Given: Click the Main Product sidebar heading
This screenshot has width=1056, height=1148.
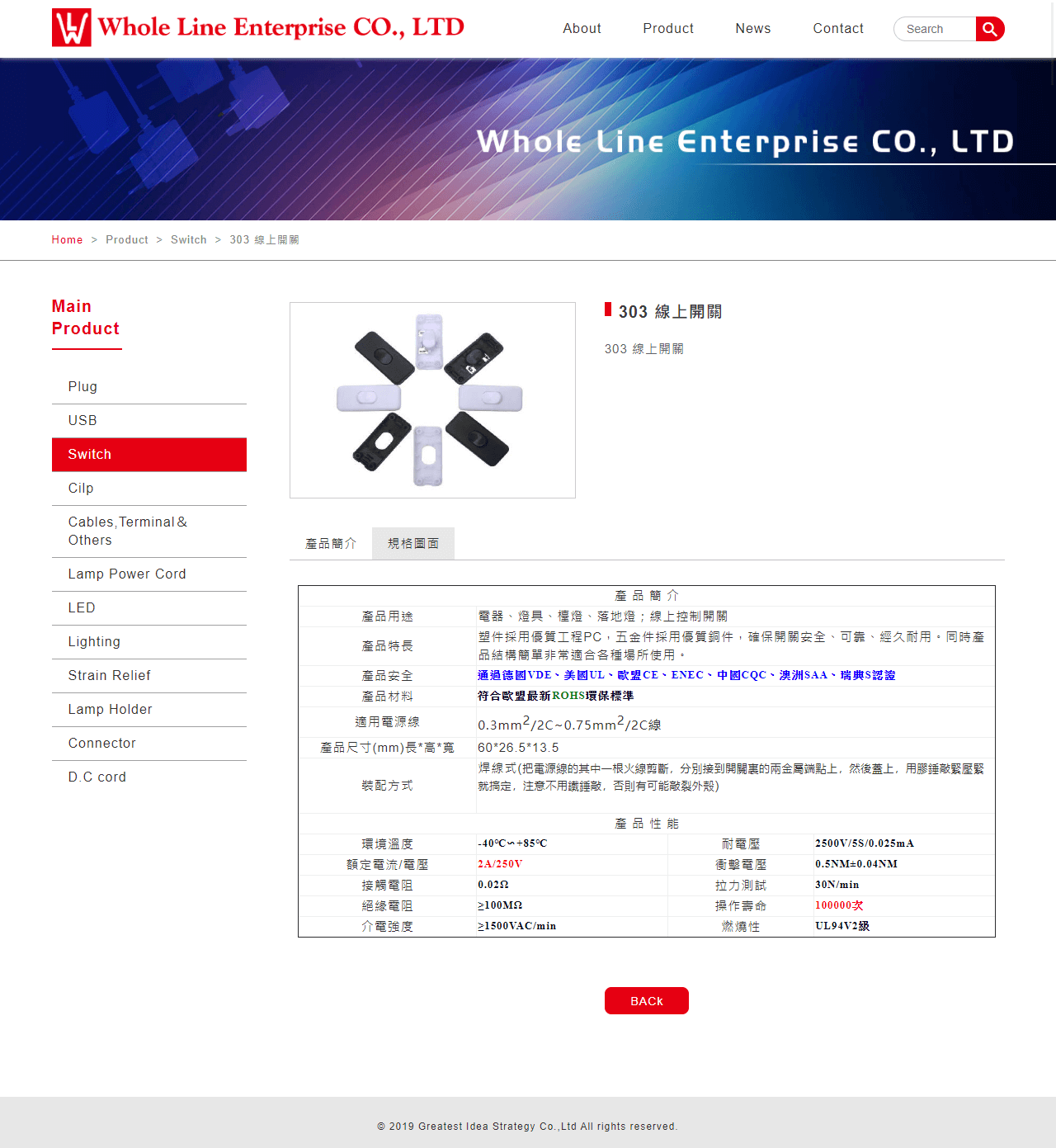Looking at the screenshot, I should (x=86, y=318).
